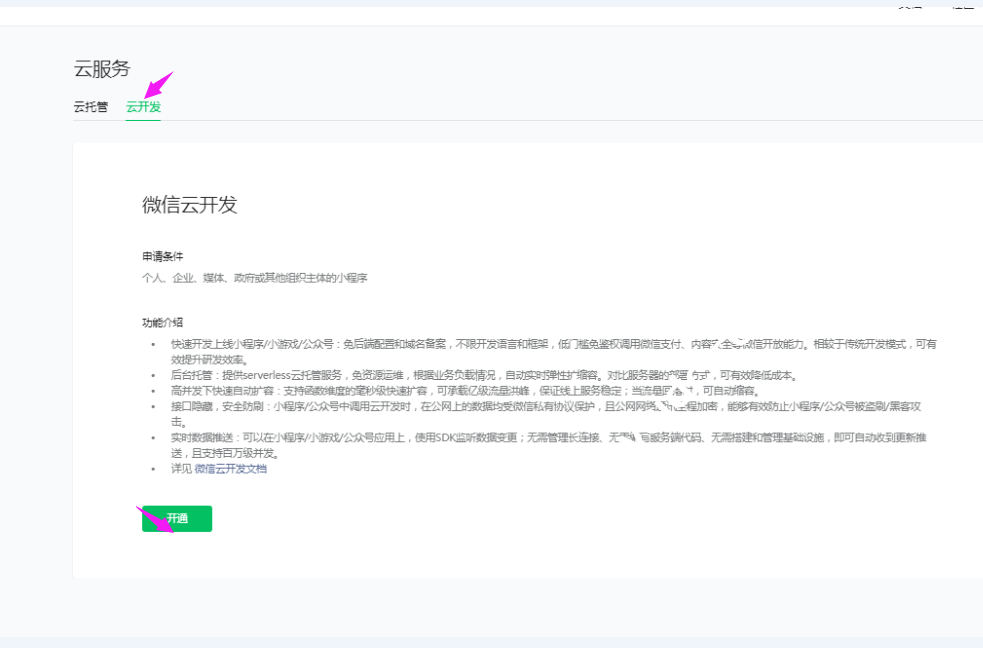The height and width of the screenshot is (648, 983).
Task: Click the text starting 个人、企业、媒体
Action: coord(255,278)
